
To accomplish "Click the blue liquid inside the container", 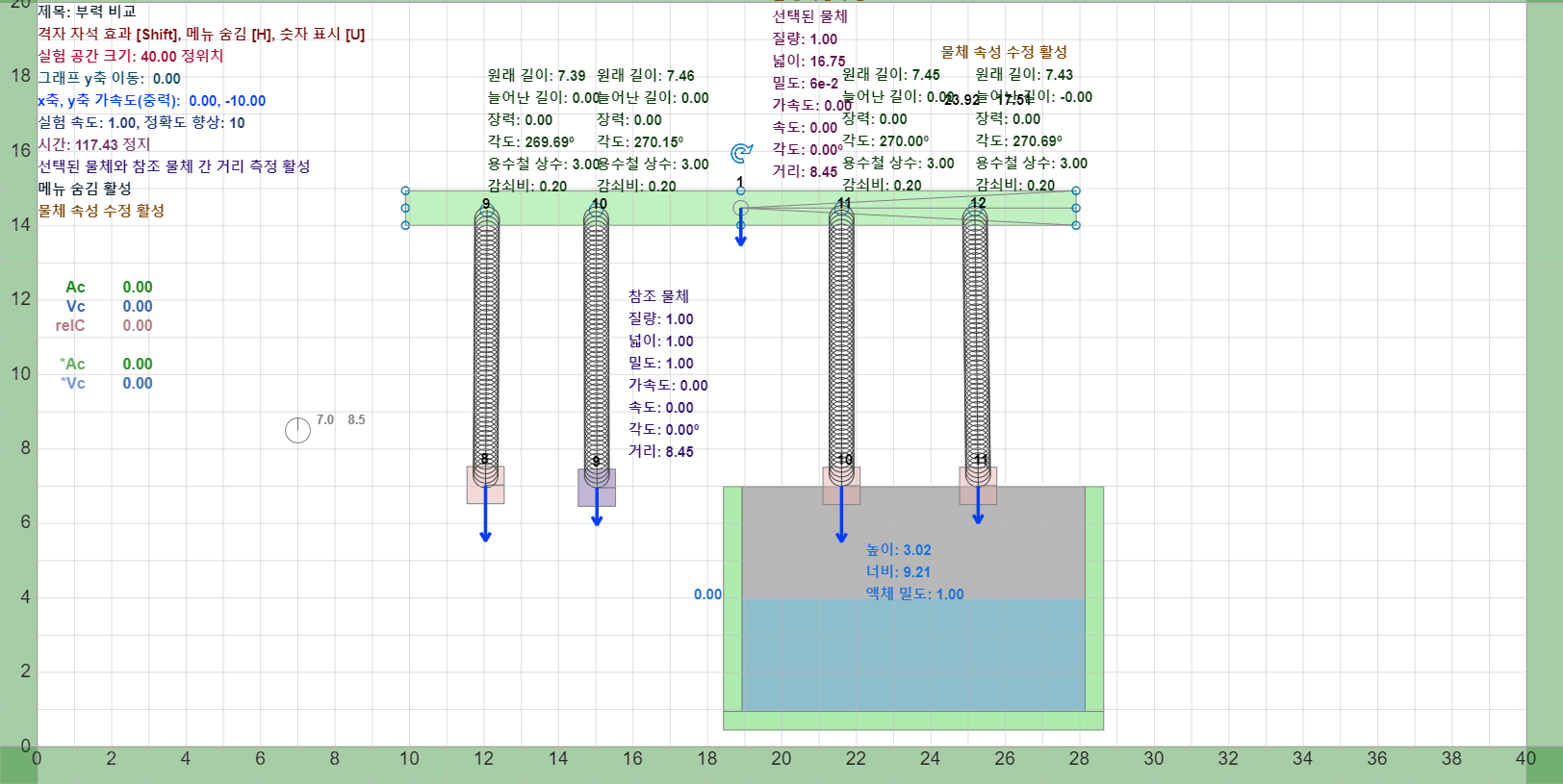I will tap(913, 655).
